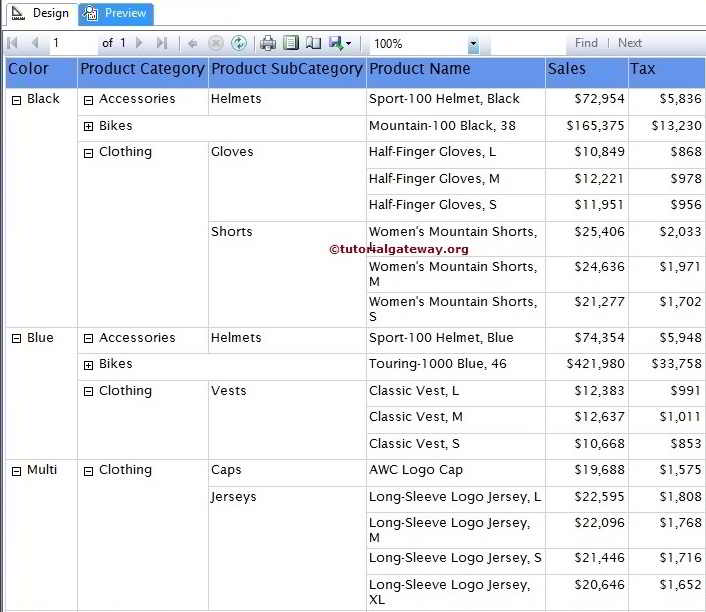The width and height of the screenshot is (706, 612).
Task: Go to the next page arrow
Action: point(139,43)
